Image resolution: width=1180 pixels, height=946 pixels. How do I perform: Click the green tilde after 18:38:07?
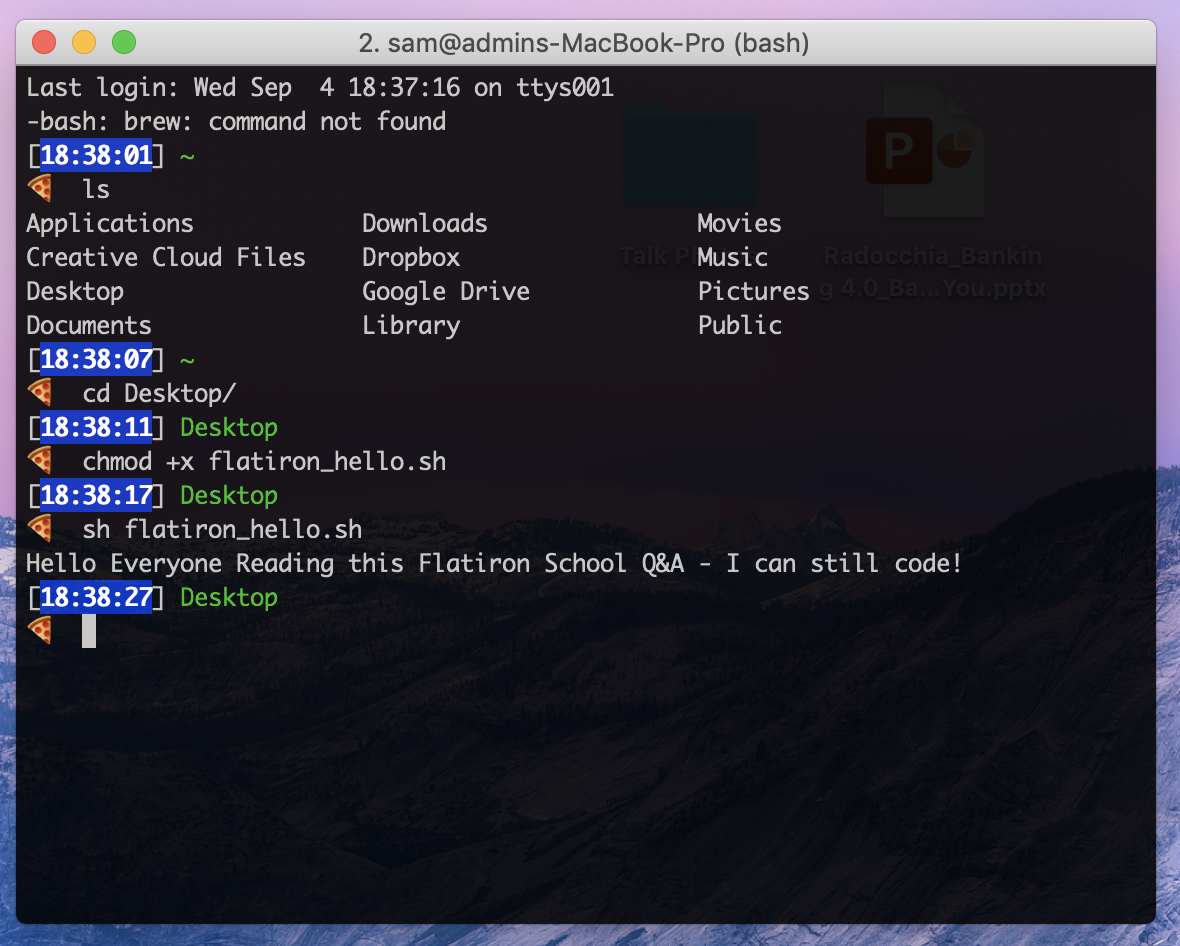point(187,360)
